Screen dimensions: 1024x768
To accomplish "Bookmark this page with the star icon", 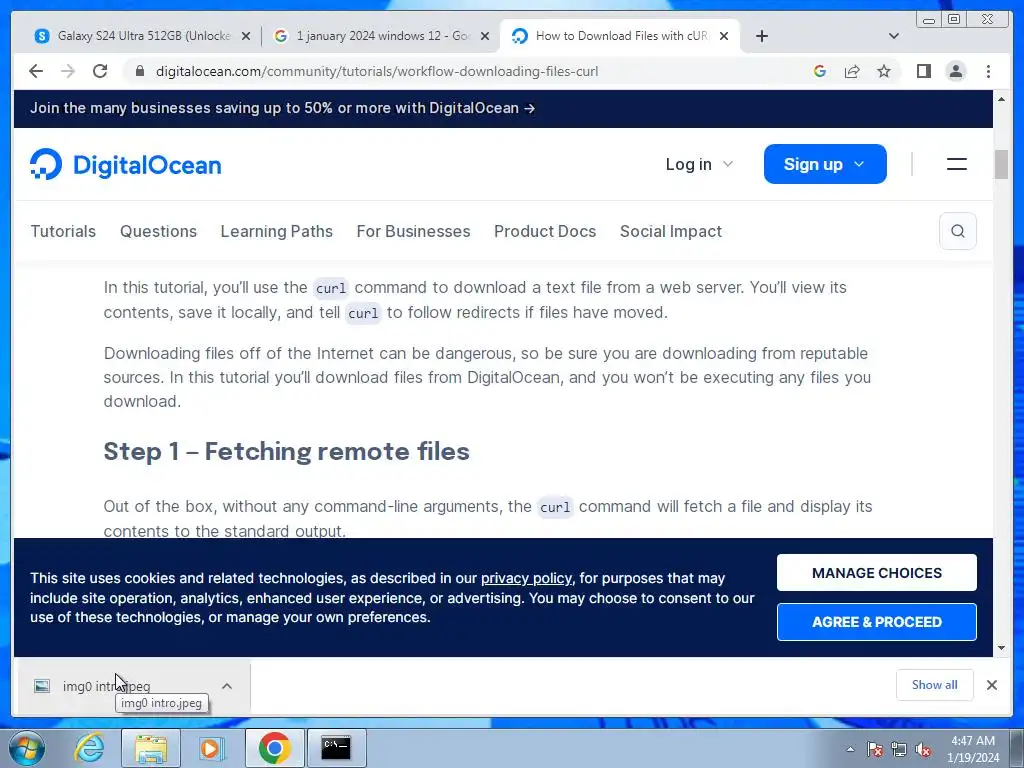I will click(884, 71).
